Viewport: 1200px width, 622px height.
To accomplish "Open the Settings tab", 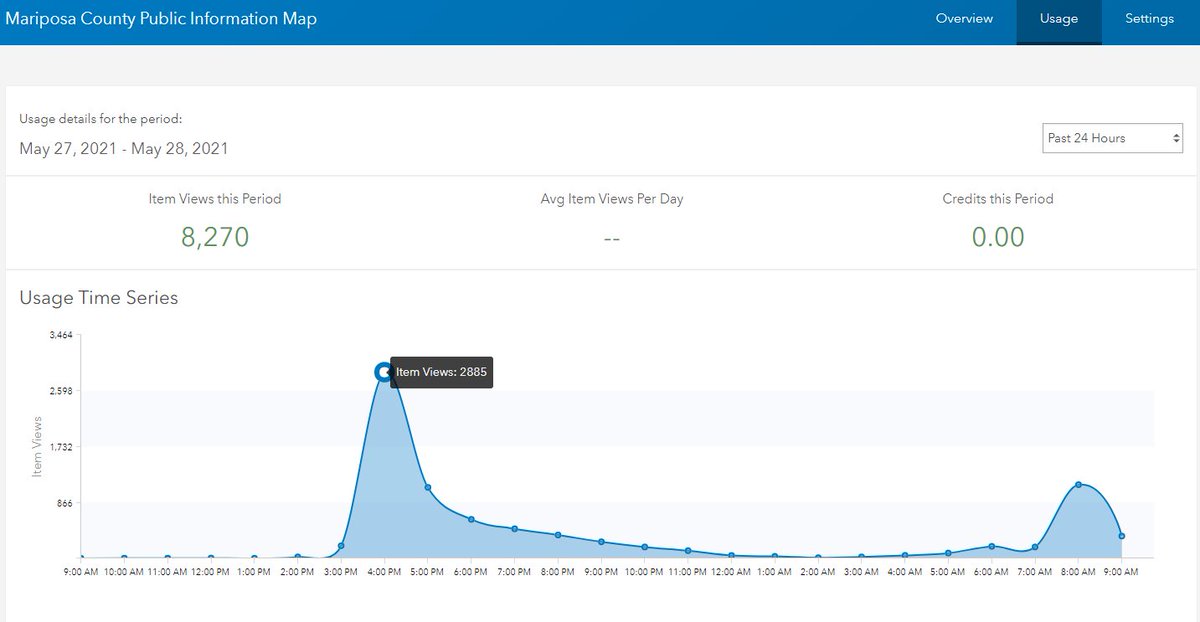I will [1149, 18].
